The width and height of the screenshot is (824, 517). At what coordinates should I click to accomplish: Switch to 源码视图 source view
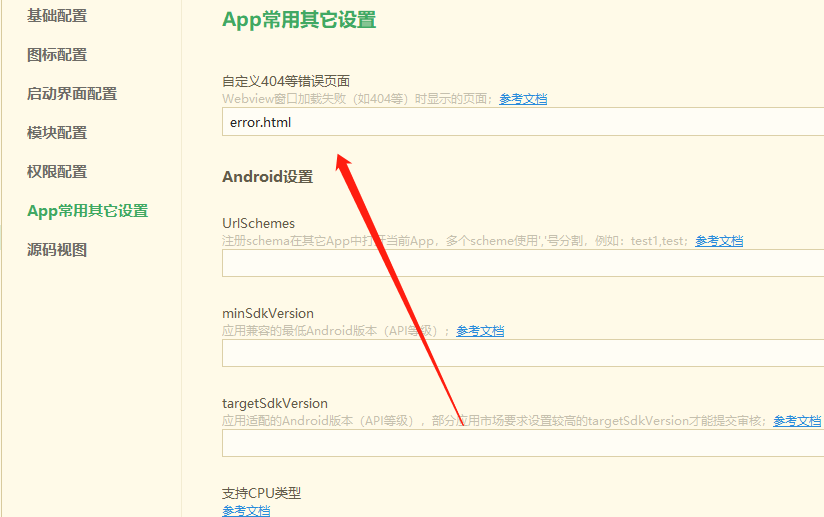[x=56, y=250]
